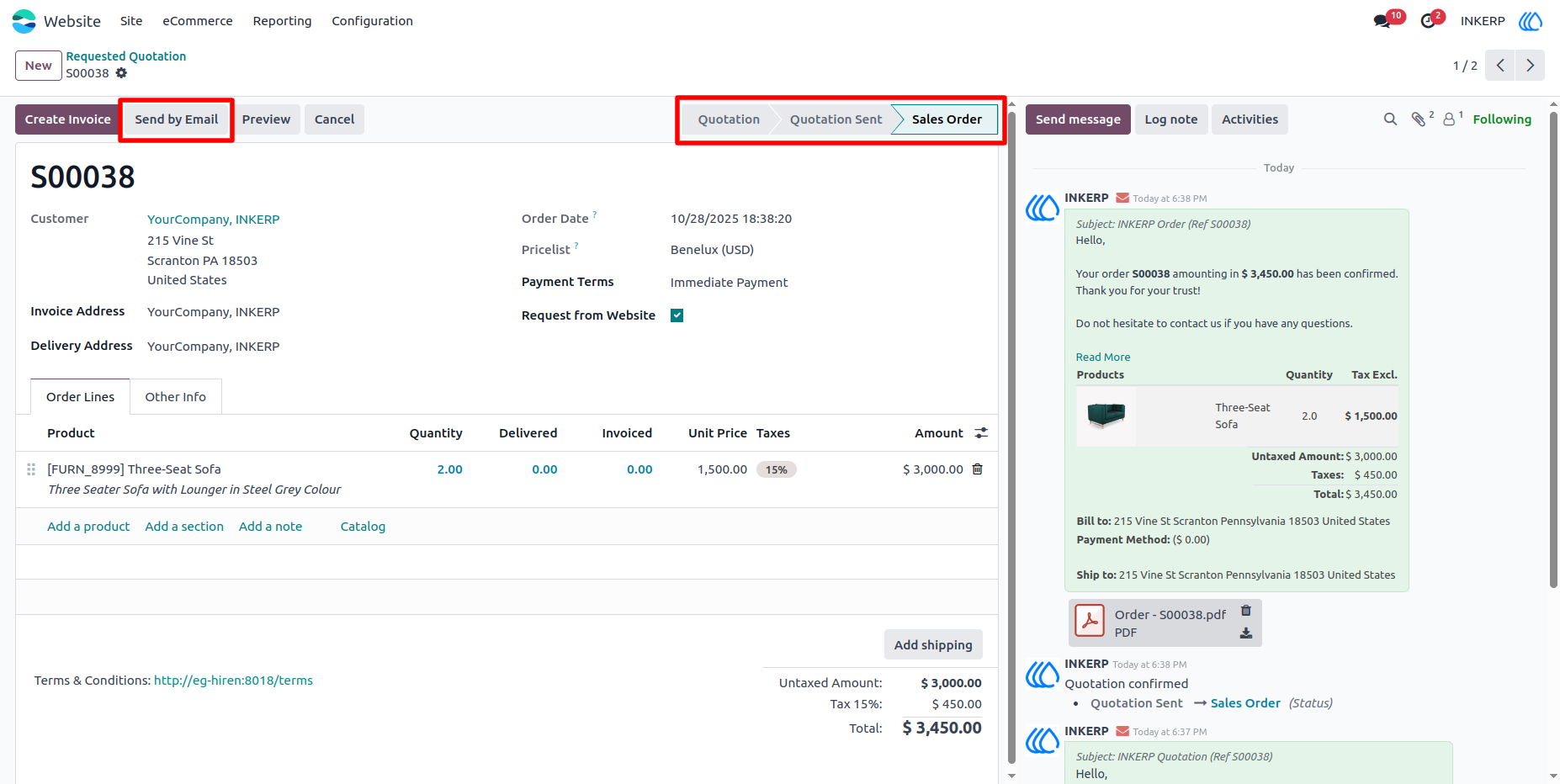Screen dimensions: 1560x784
Task: Toggle Following status in chatter
Action: (x=1502, y=119)
